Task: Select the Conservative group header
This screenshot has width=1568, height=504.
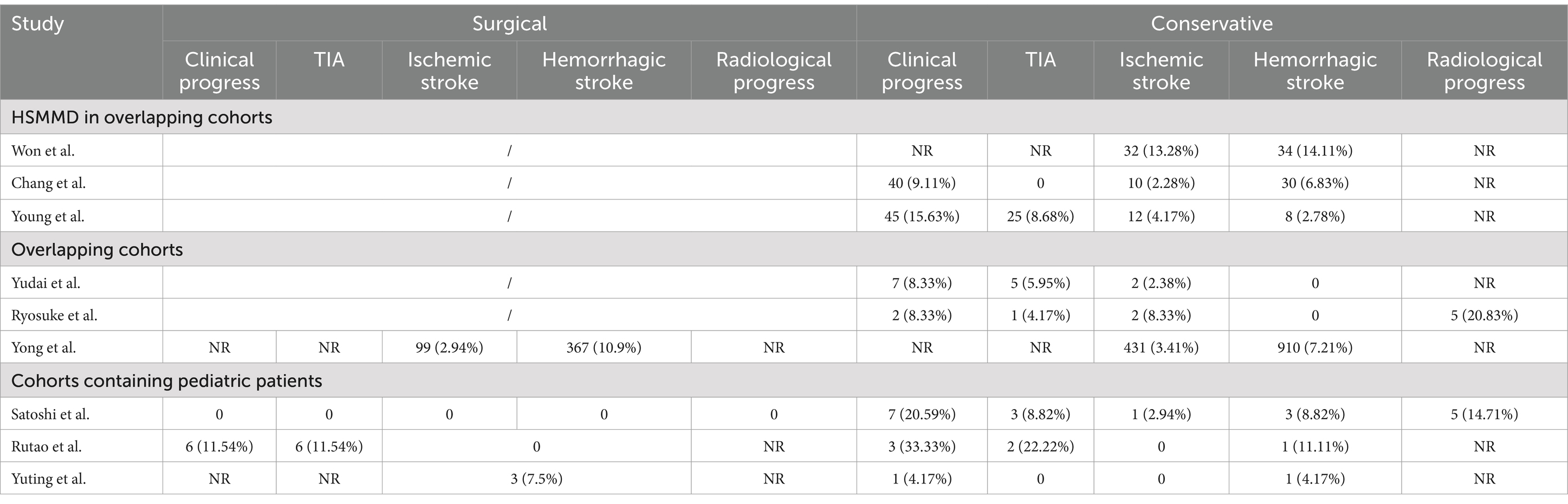Action: [x=1211, y=23]
